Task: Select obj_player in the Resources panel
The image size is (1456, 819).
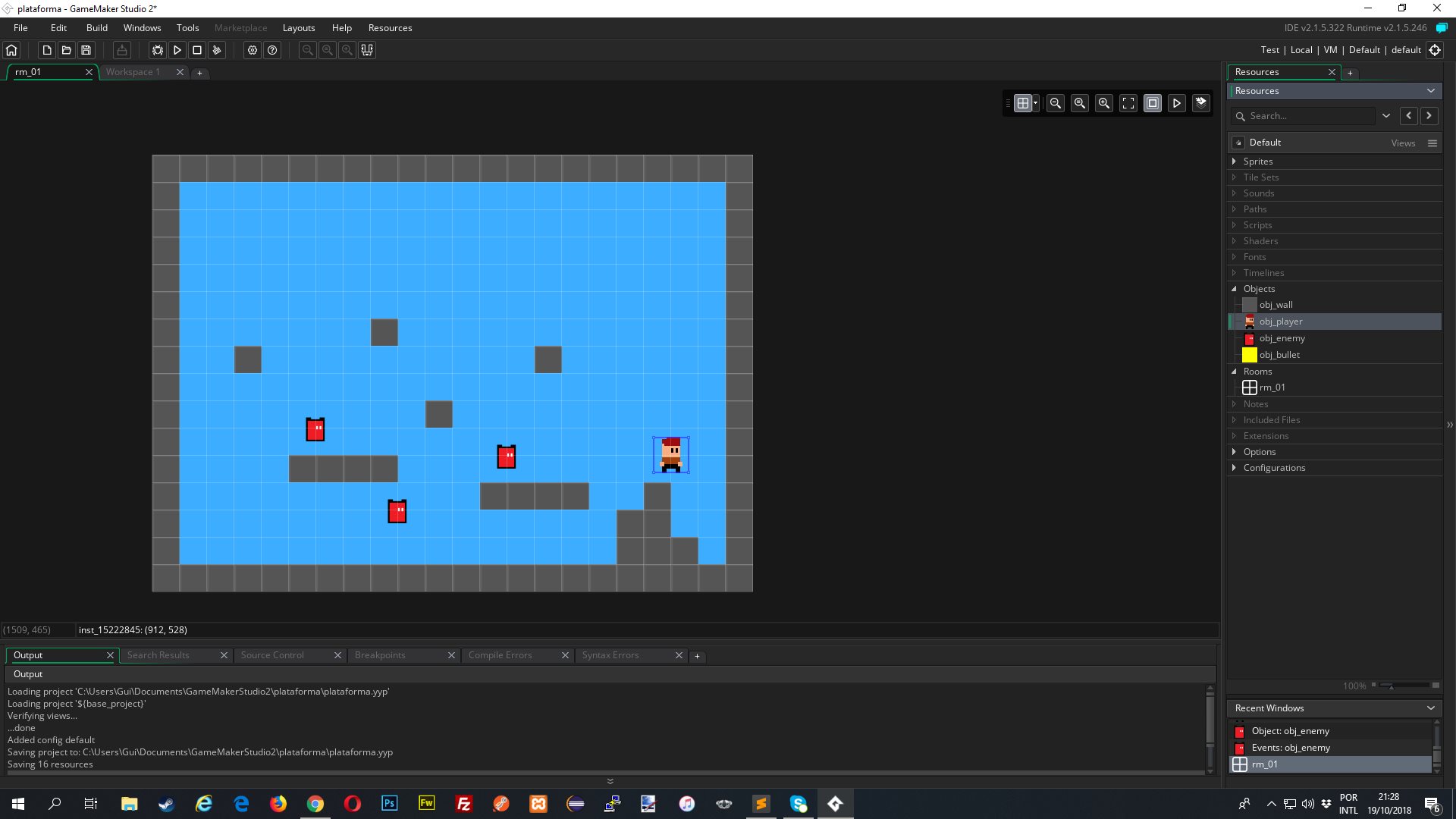Action: pos(1281,321)
